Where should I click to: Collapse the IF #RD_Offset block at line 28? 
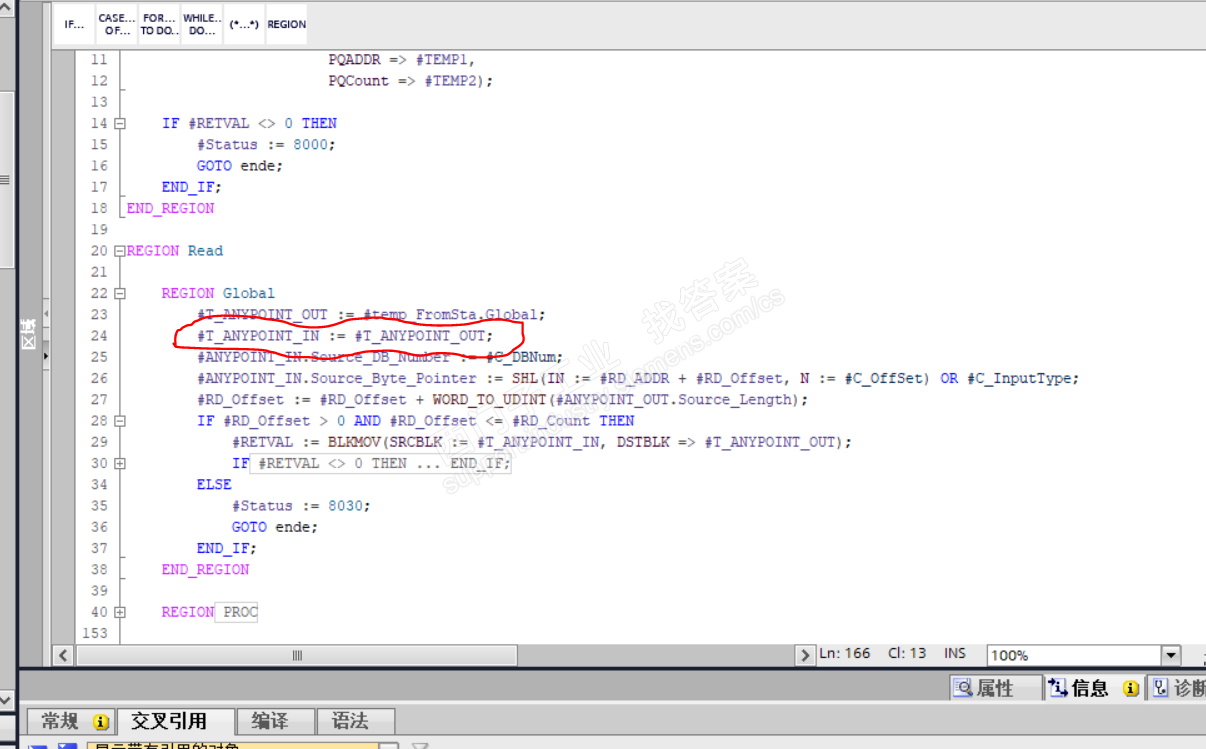tap(120, 421)
